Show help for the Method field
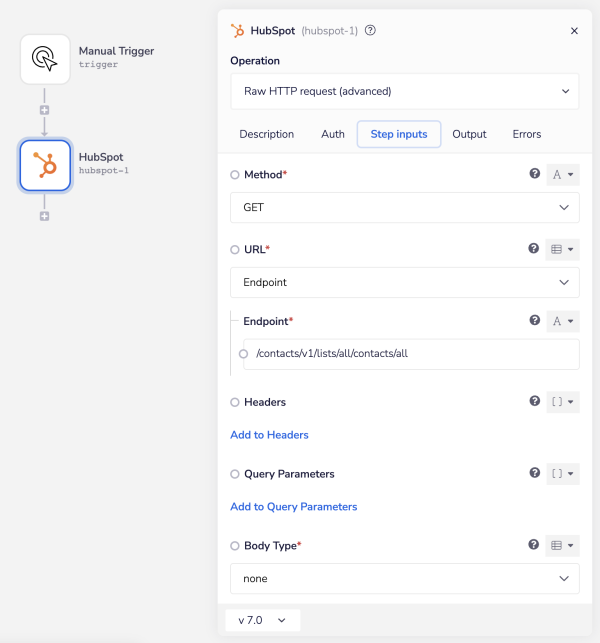The width and height of the screenshot is (600, 643). tap(534, 174)
